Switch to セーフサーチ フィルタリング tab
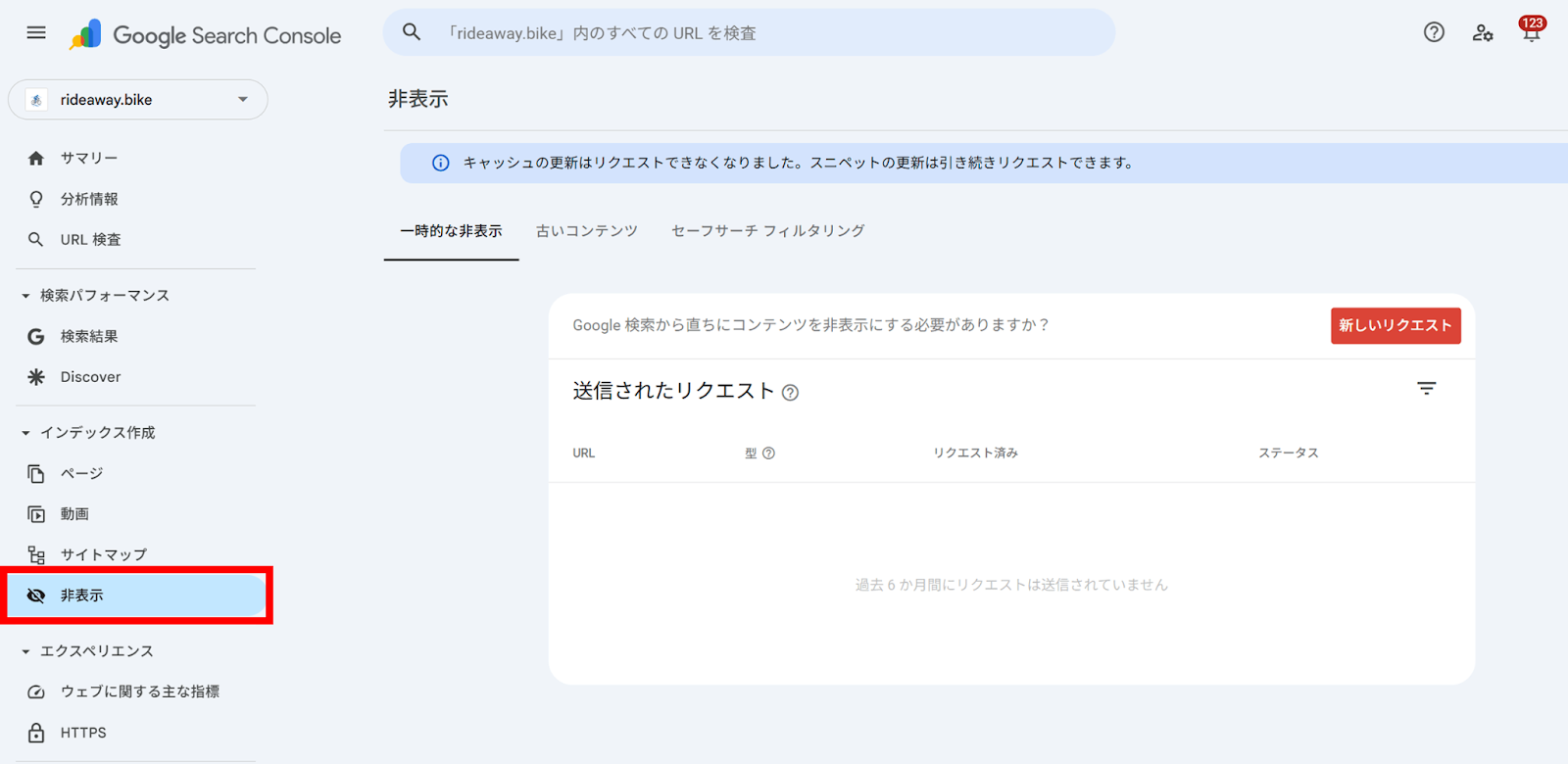This screenshot has height=764, width=1568. tap(768, 231)
